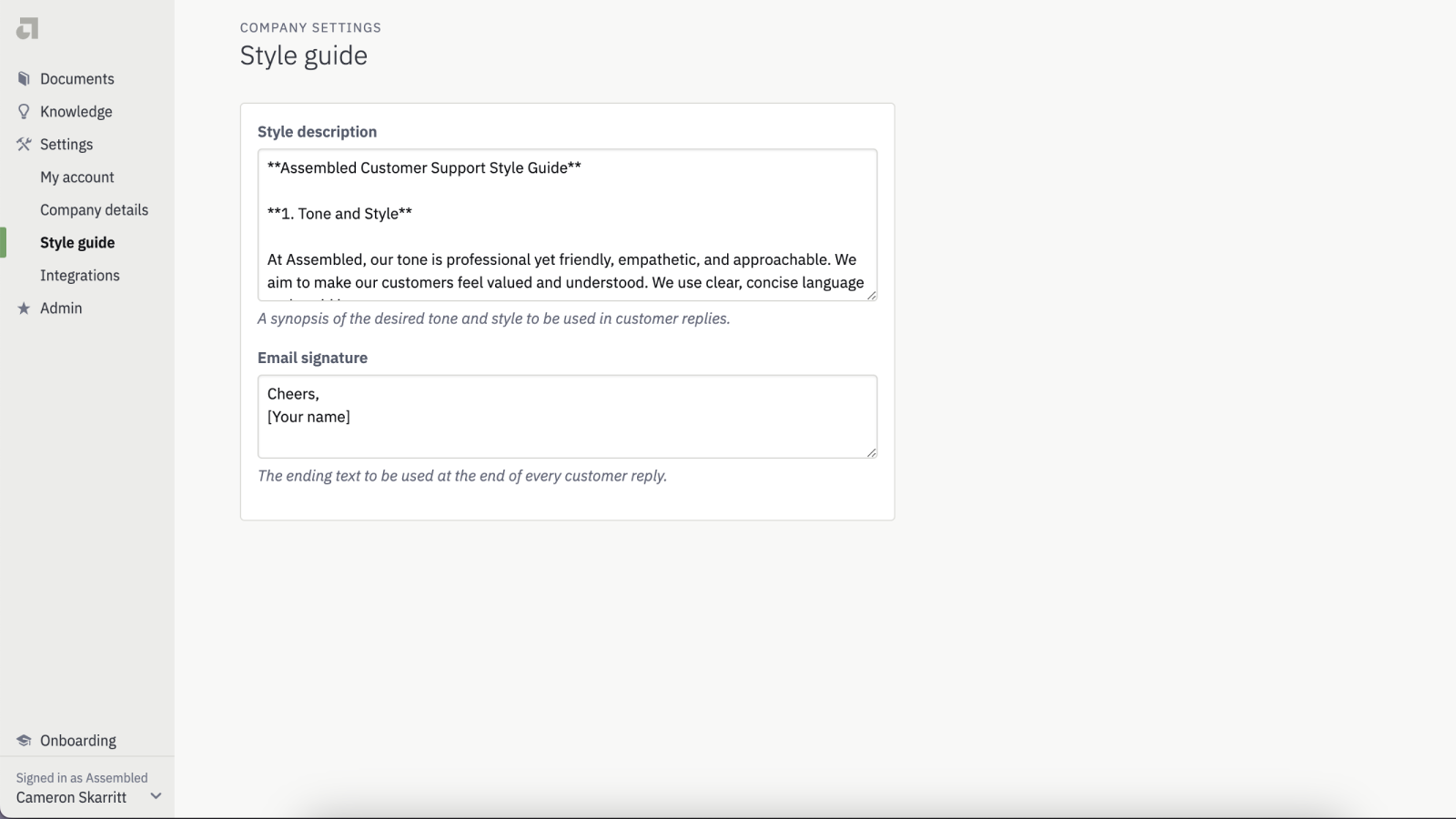Select the Onboarding graduation cap icon
The height and width of the screenshot is (819, 1456).
[x=23, y=740]
